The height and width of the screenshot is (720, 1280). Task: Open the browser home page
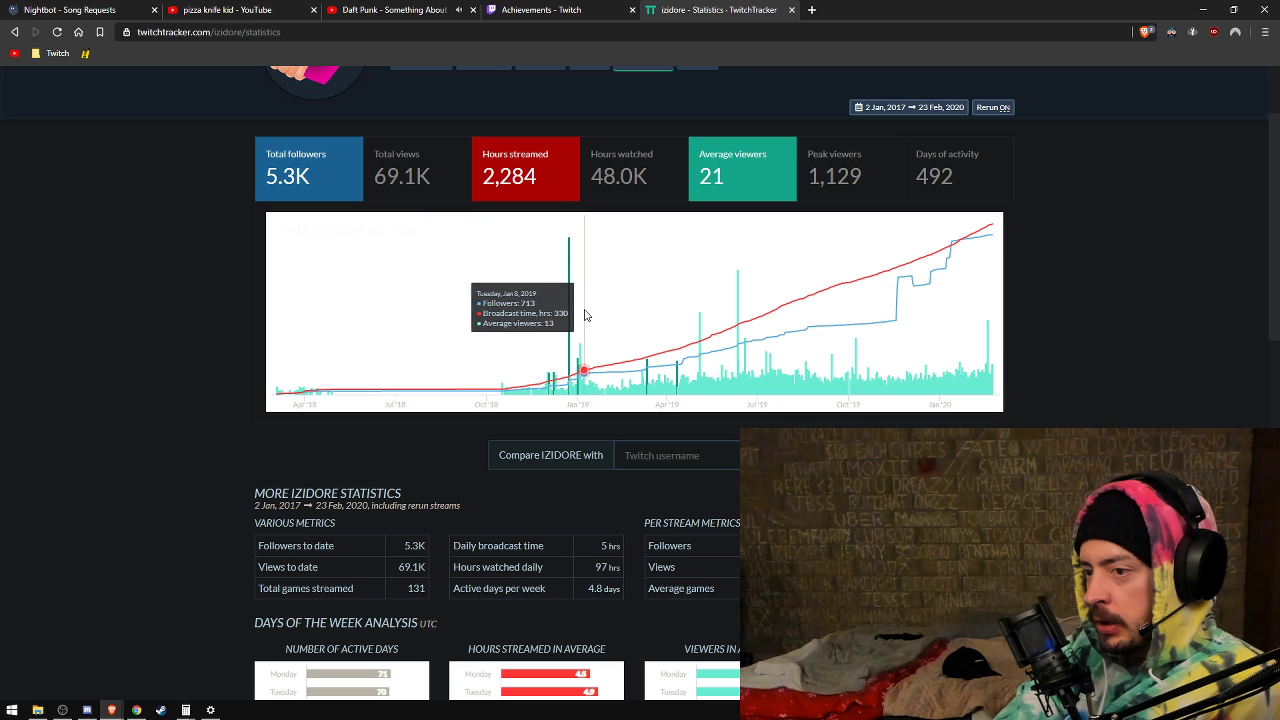click(79, 32)
